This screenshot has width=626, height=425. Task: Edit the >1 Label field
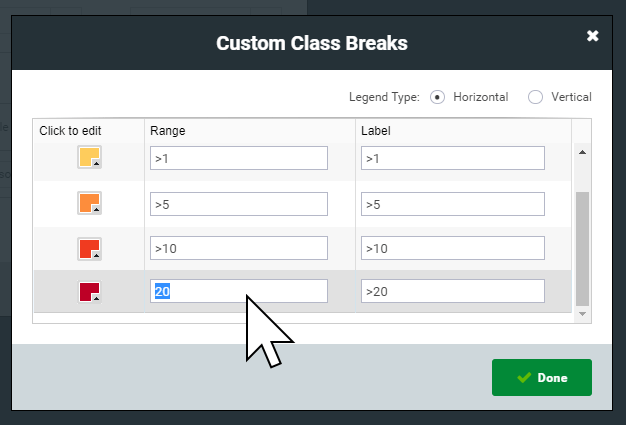click(x=453, y=158)
